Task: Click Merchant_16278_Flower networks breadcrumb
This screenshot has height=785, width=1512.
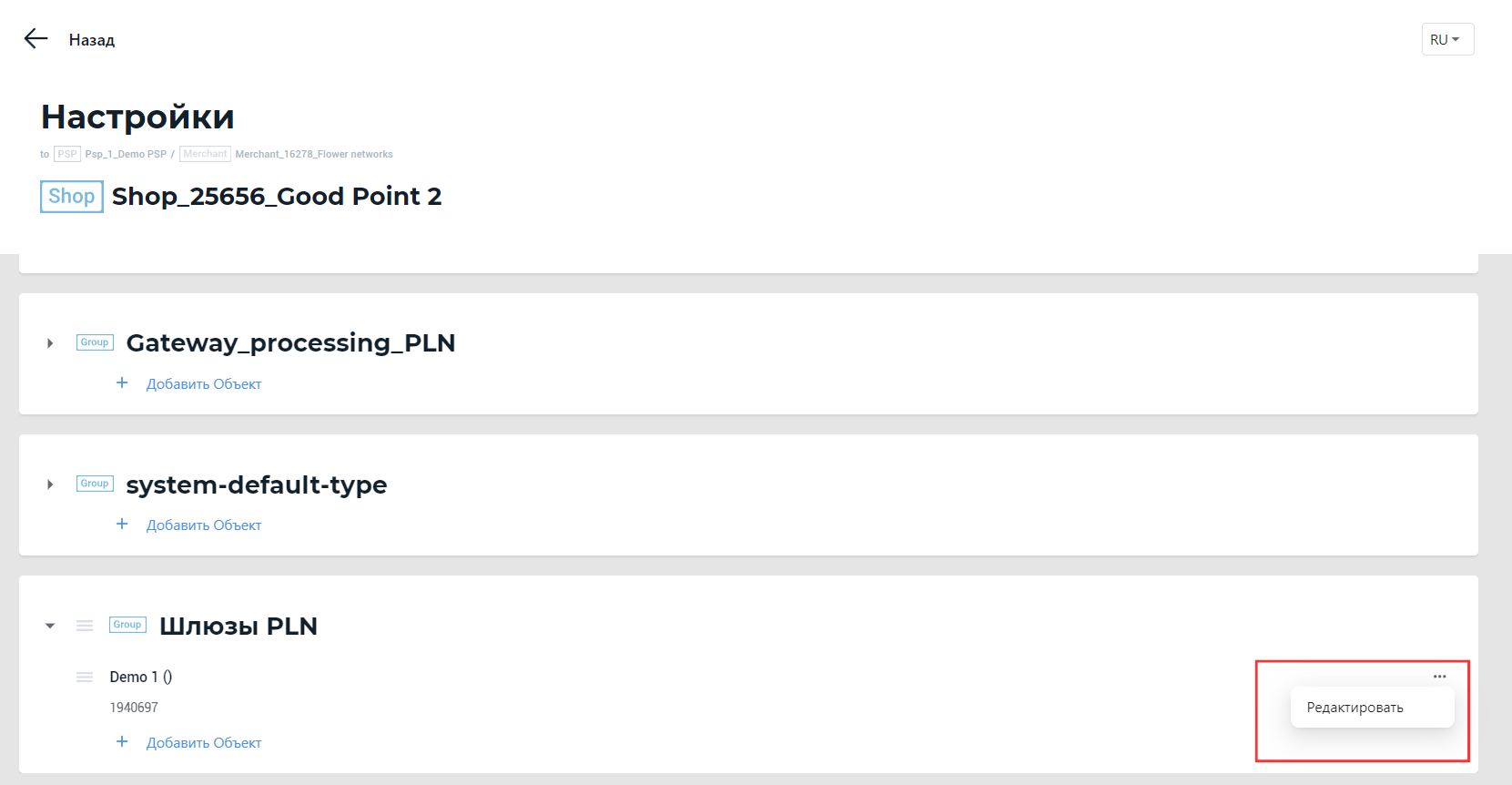Action: point(314,154)
